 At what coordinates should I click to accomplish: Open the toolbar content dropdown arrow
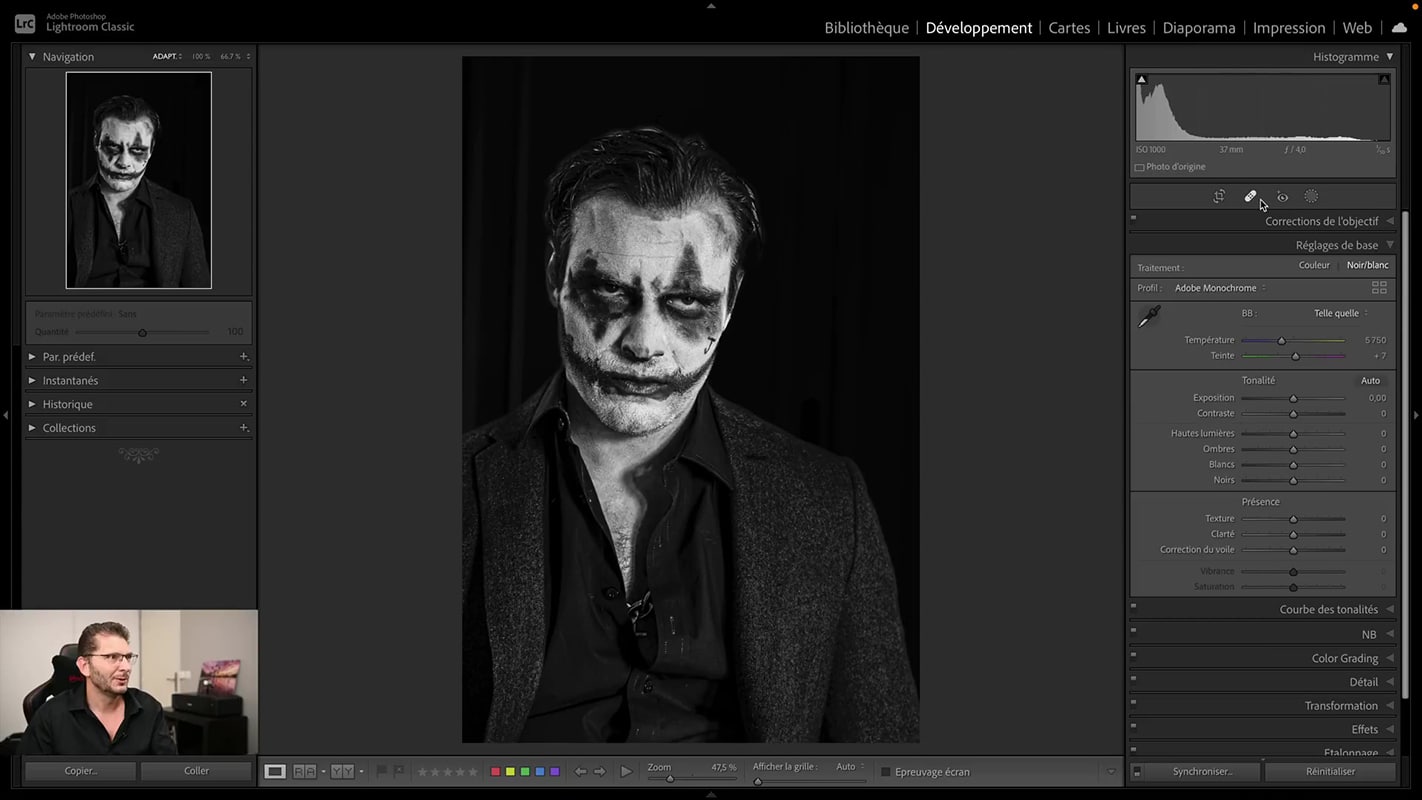click(x=1110, y=772)
